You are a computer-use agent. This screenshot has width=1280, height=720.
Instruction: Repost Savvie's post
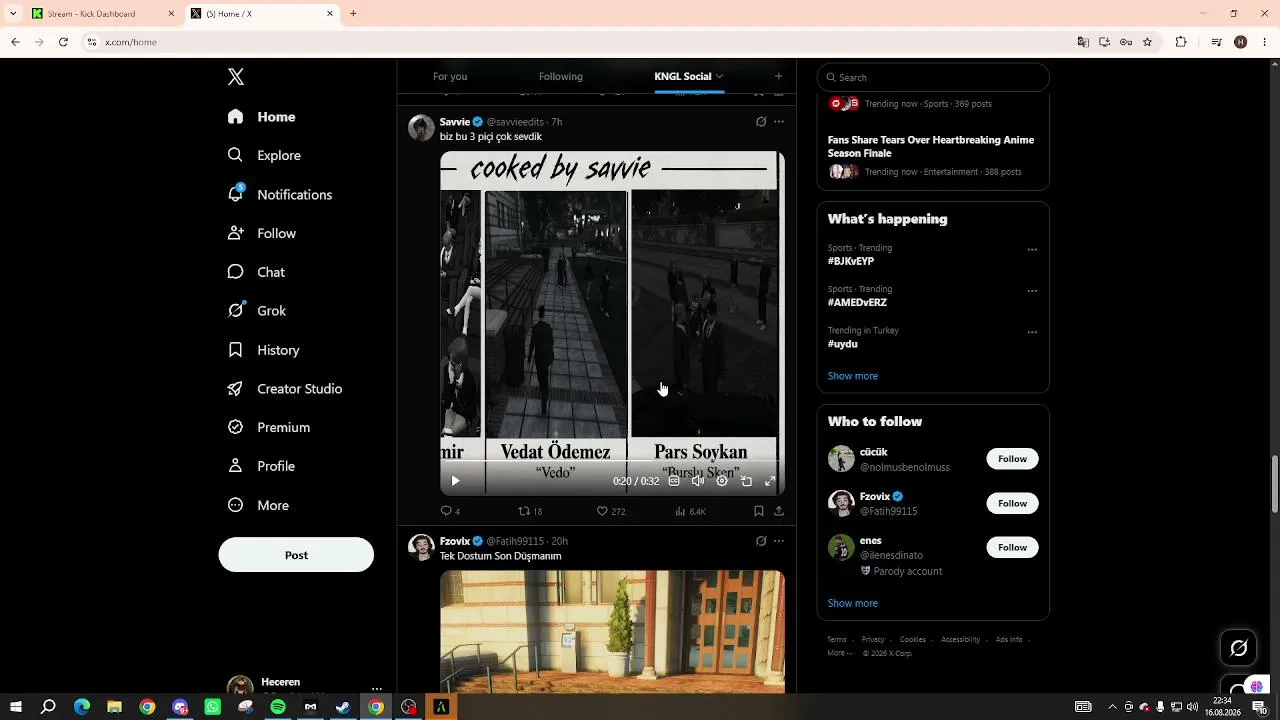click(x=530, y=511)
